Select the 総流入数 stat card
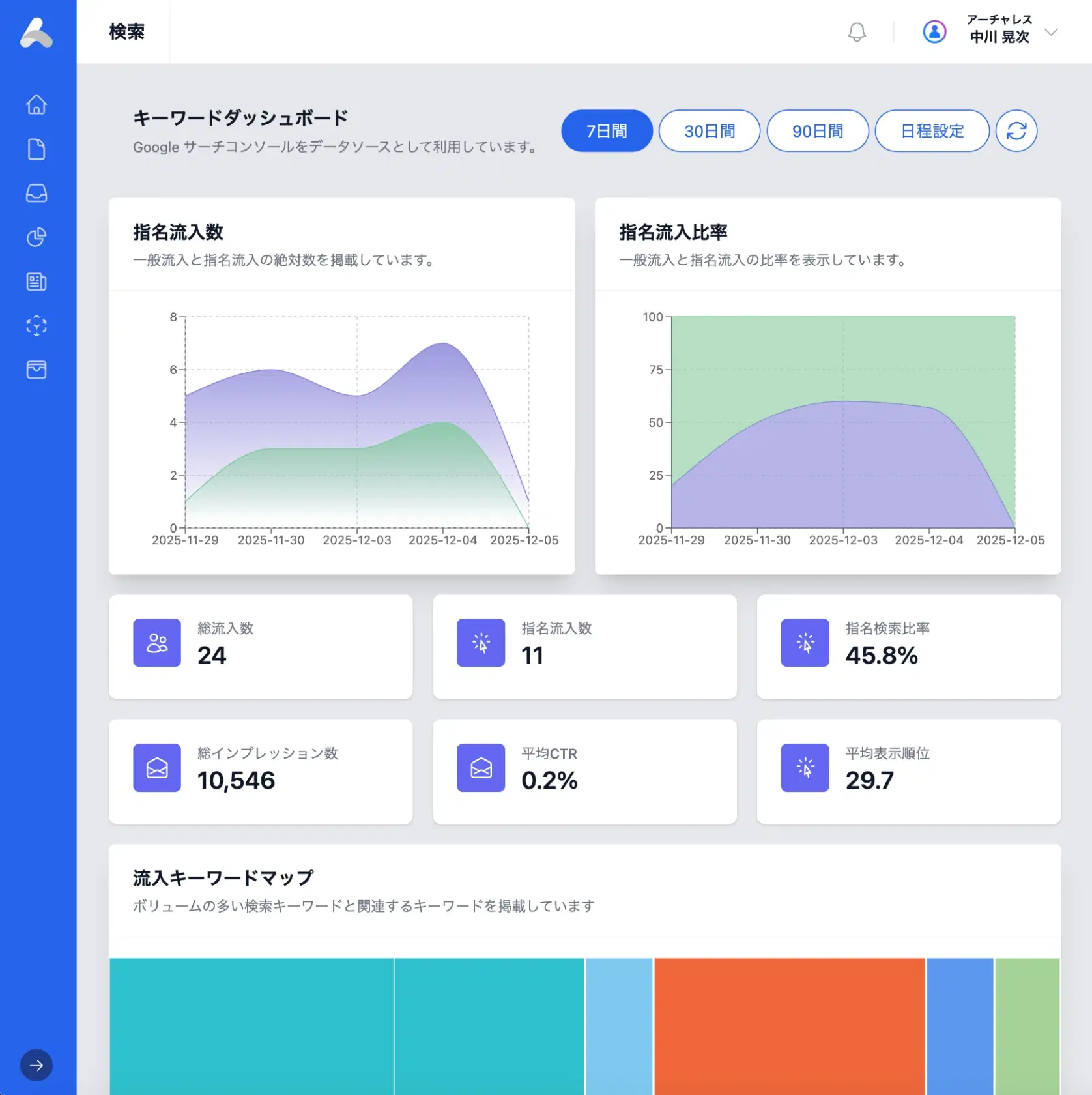 [x=261, y=646]
